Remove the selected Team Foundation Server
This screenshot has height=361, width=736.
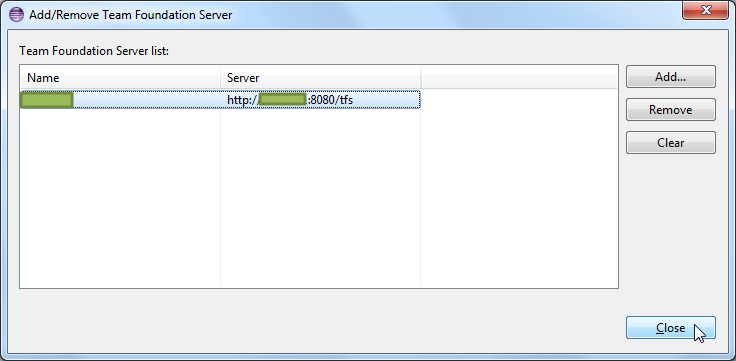pos(670,110)
